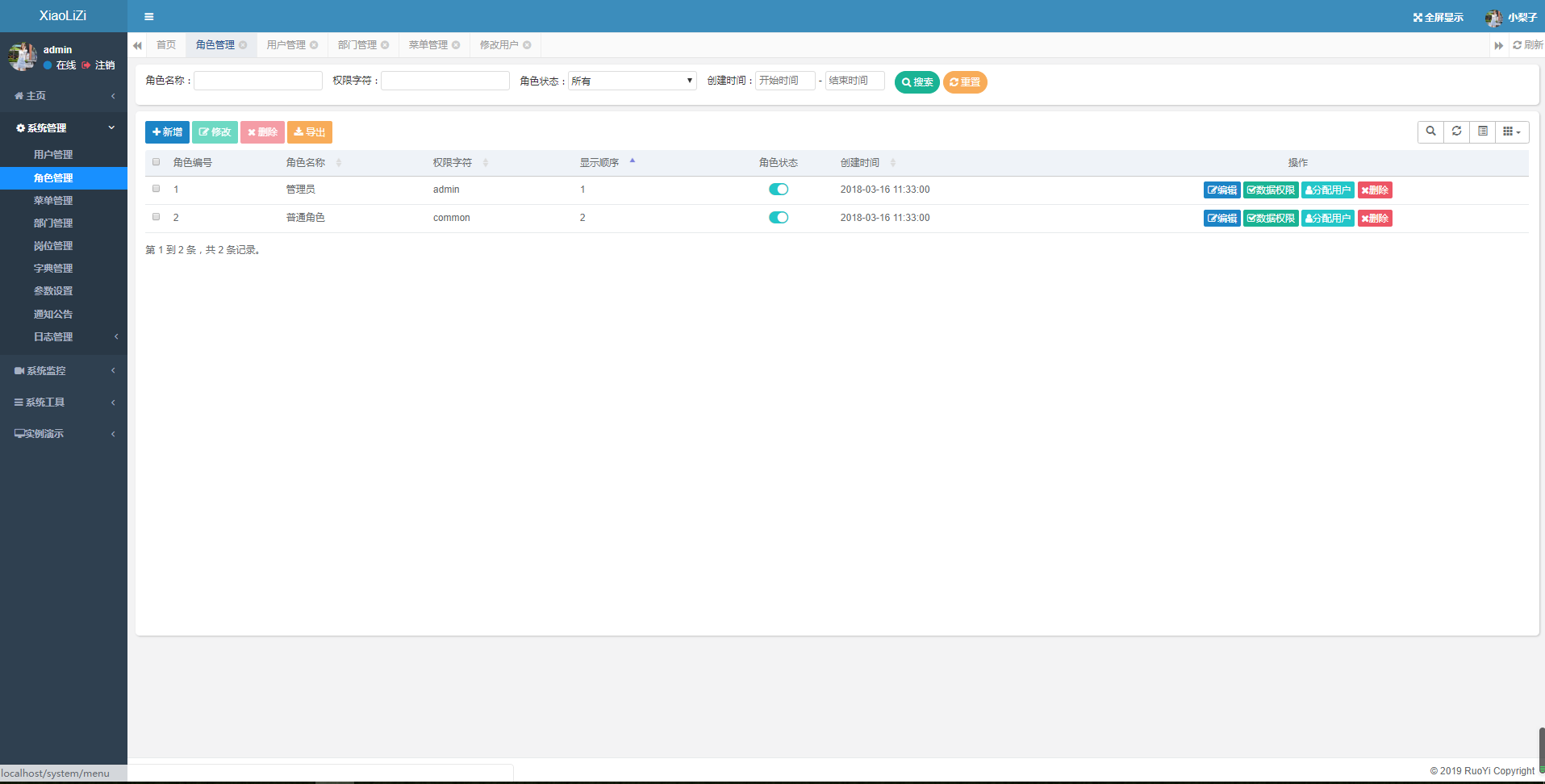Click 编辑 for the 管理员 row
This screenshot has width=1545, height=784.
pyautogui.click(x=1222, y=190)
